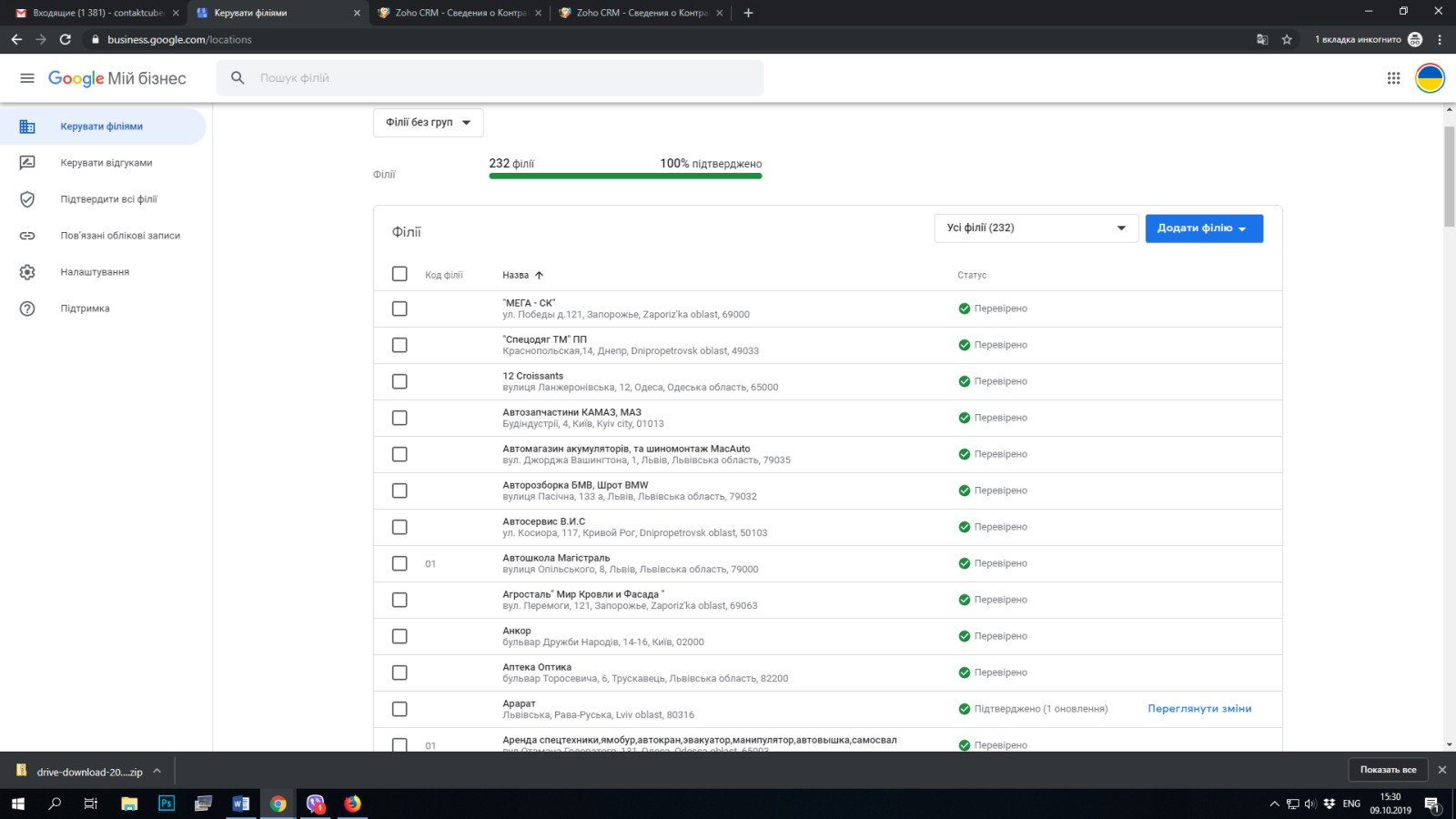This screenshot has width=1456, height=819.
Task: Tick the 12 Croissants checkbox
Action: (399, 381)
